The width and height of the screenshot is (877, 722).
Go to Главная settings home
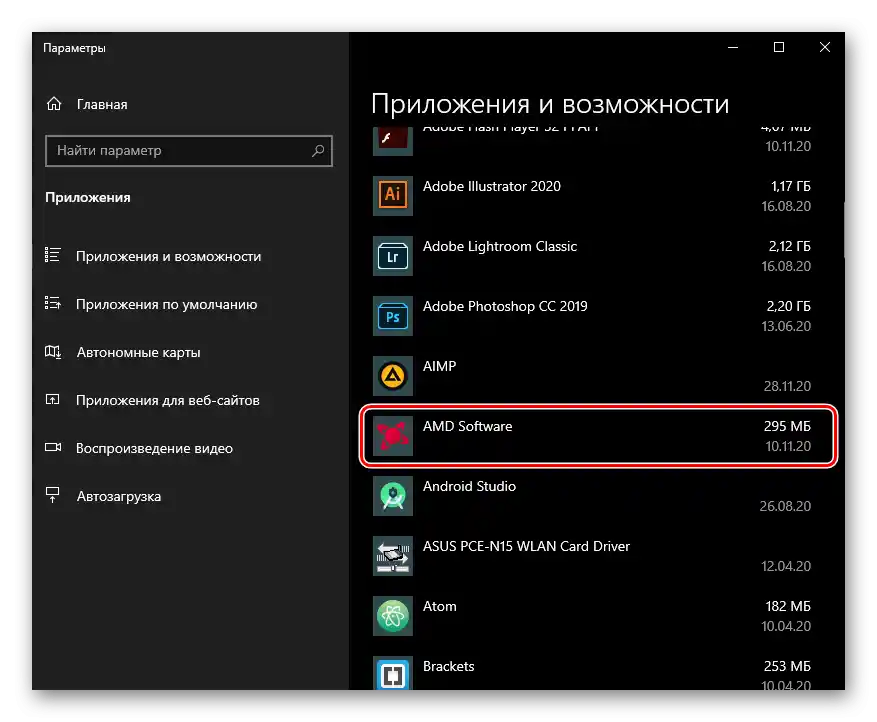pos(102,105)
